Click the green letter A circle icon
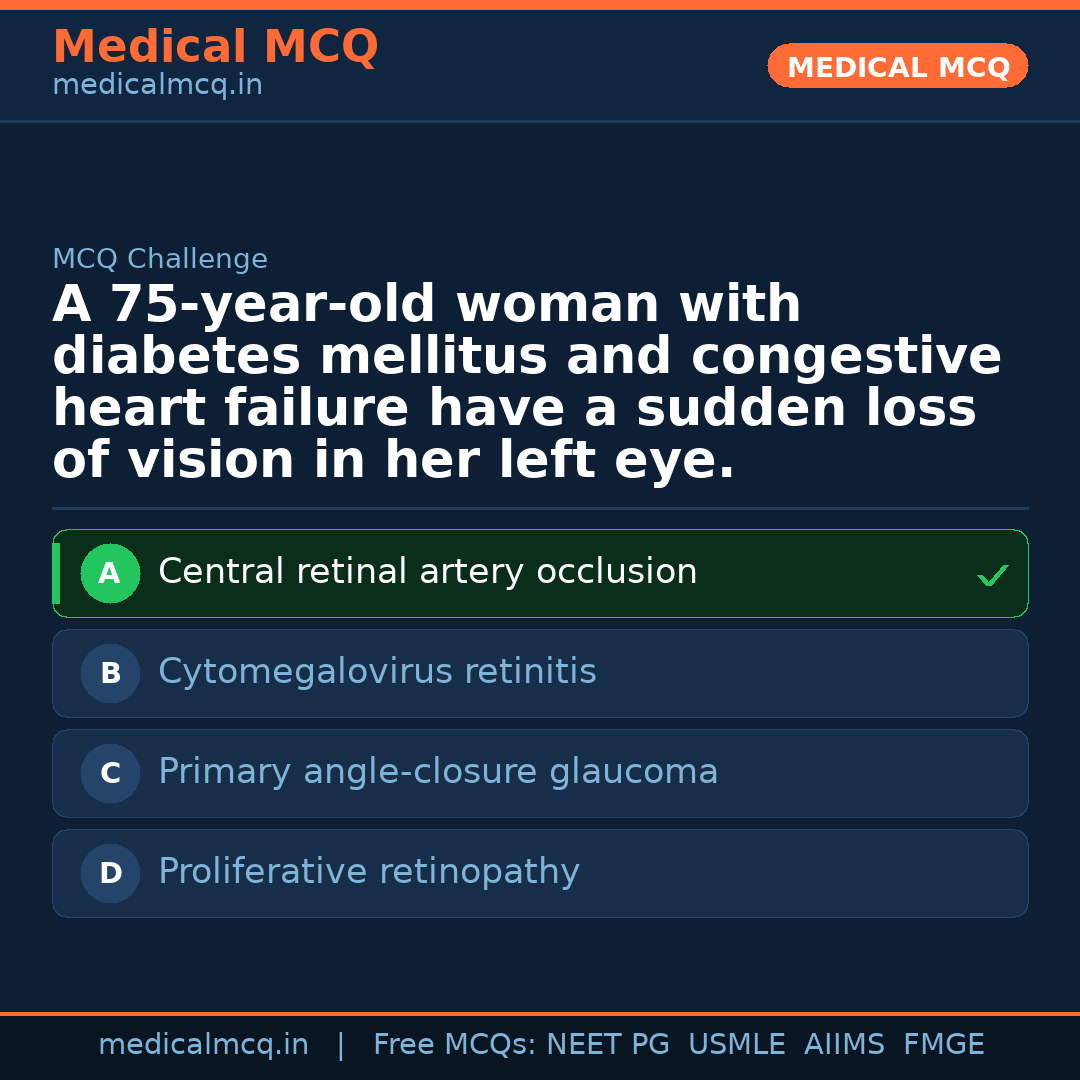Viewport: 1080px width, 1080px height. point(110,574)
